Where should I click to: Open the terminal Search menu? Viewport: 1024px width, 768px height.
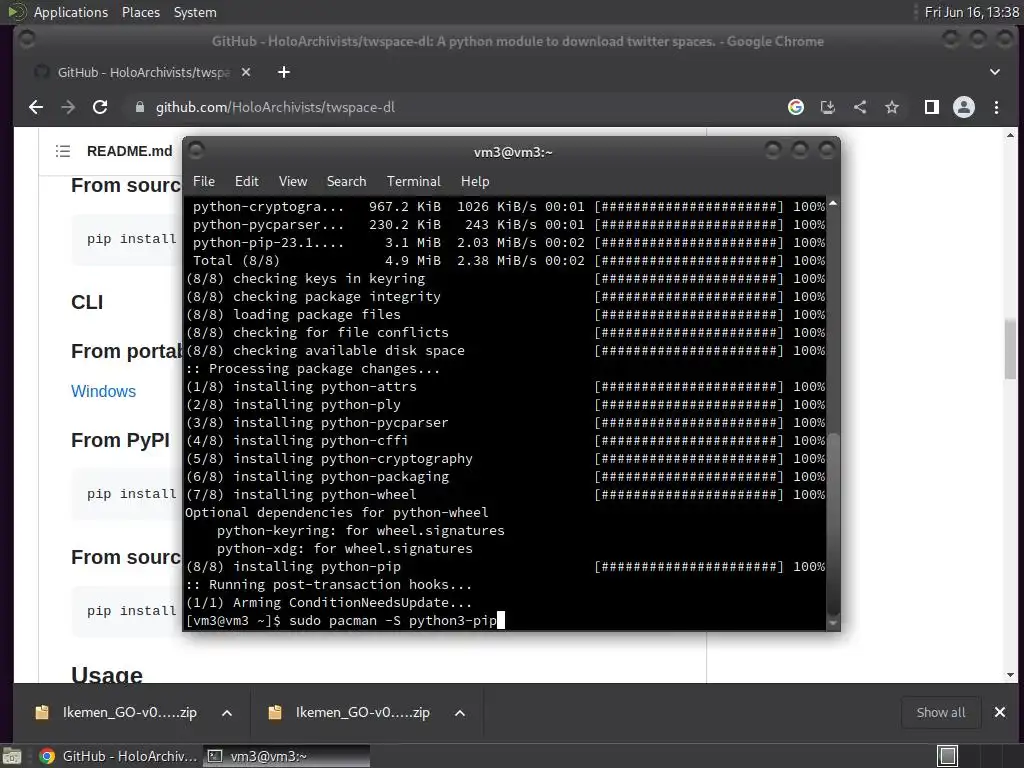click(346, 181)
